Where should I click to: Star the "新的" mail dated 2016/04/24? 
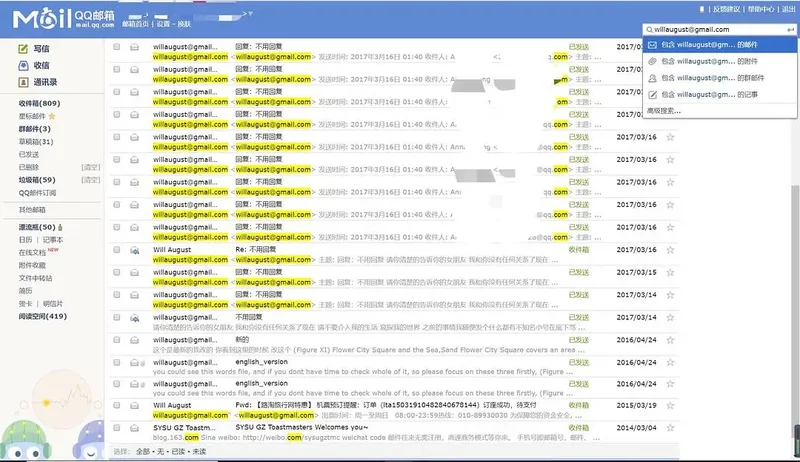point(670,340)
